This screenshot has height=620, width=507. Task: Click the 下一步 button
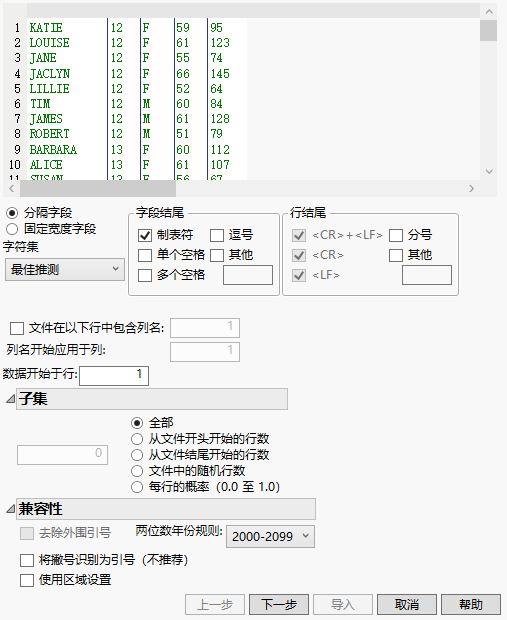point(279,605)
